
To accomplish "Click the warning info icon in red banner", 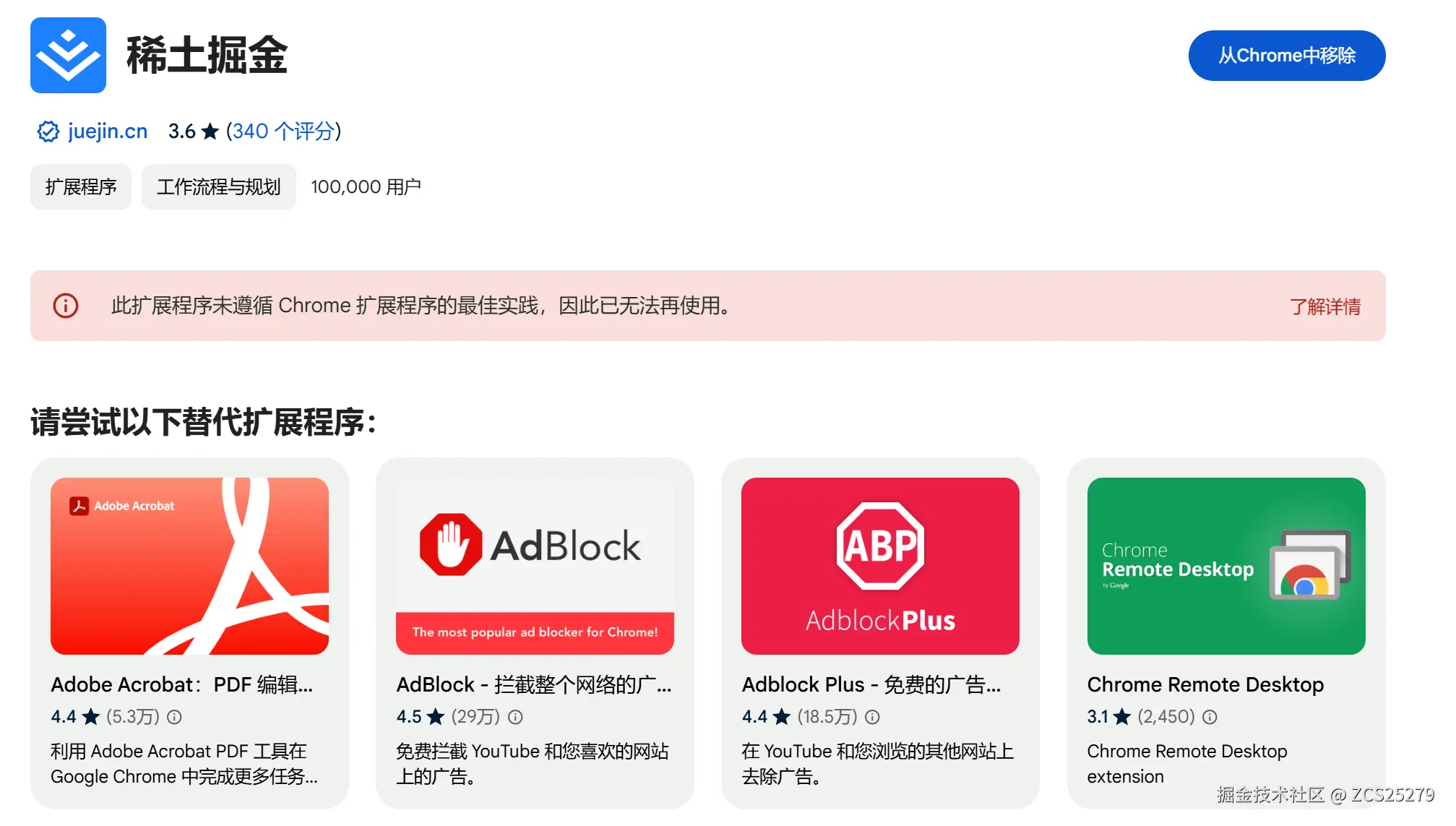I will coord(66,306).
